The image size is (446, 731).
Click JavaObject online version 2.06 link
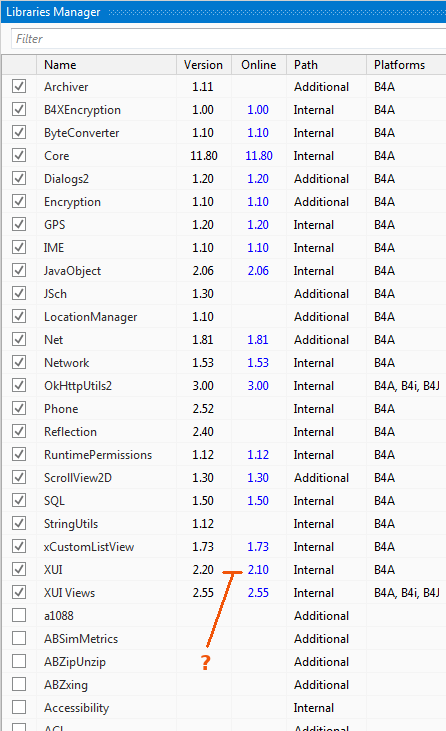[x=258, y=271]
